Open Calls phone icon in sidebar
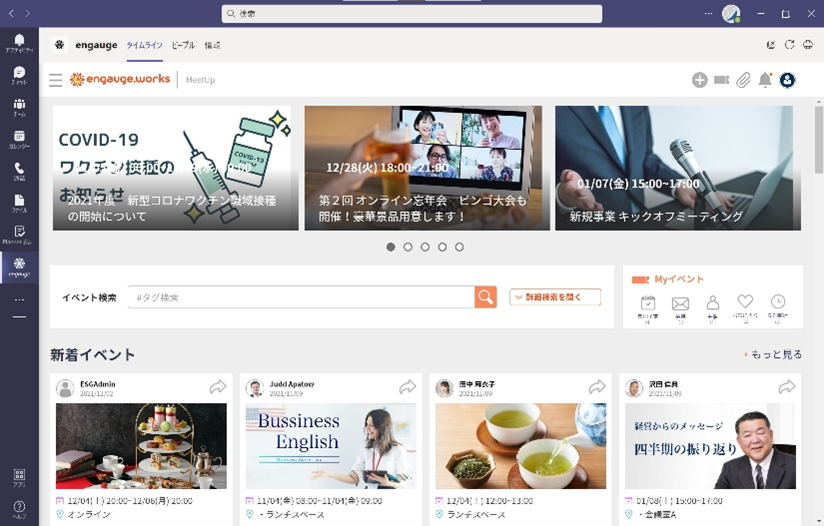Image resolution: width=824 pixels, height=526 pixels. click(19, 171)
